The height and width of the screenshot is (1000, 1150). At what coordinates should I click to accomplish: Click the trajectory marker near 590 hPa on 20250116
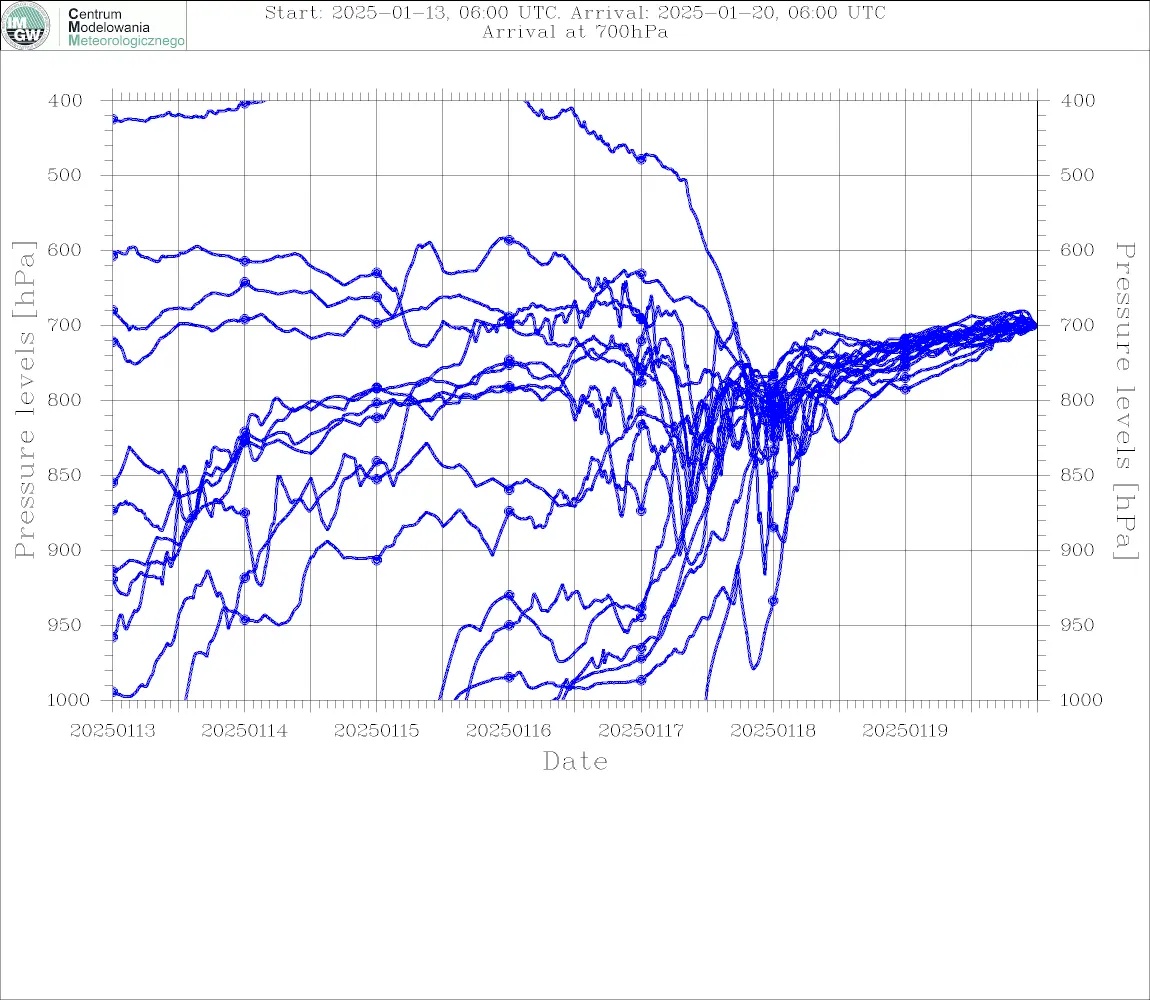[509, 241]
